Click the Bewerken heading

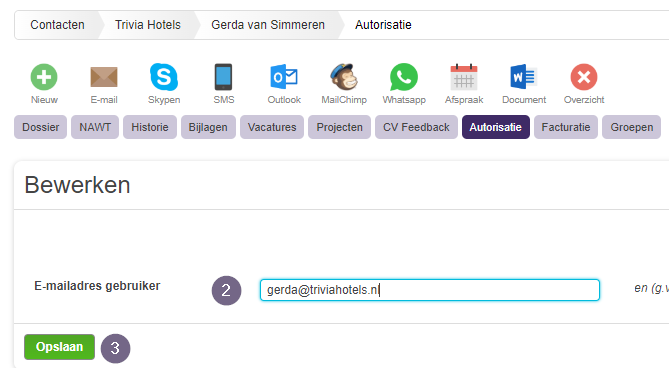tap(77, 185)
